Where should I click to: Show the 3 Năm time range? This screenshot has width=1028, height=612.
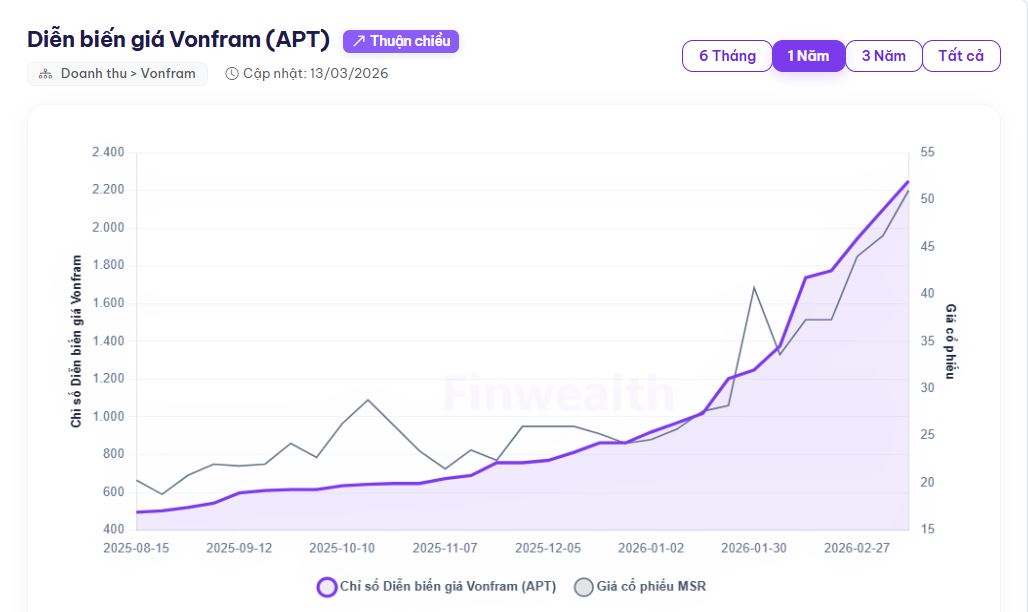point(883,56)
